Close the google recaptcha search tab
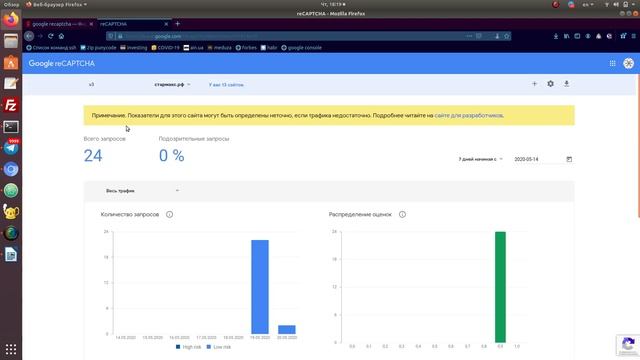The image size is (640, 360). (91, 24)
